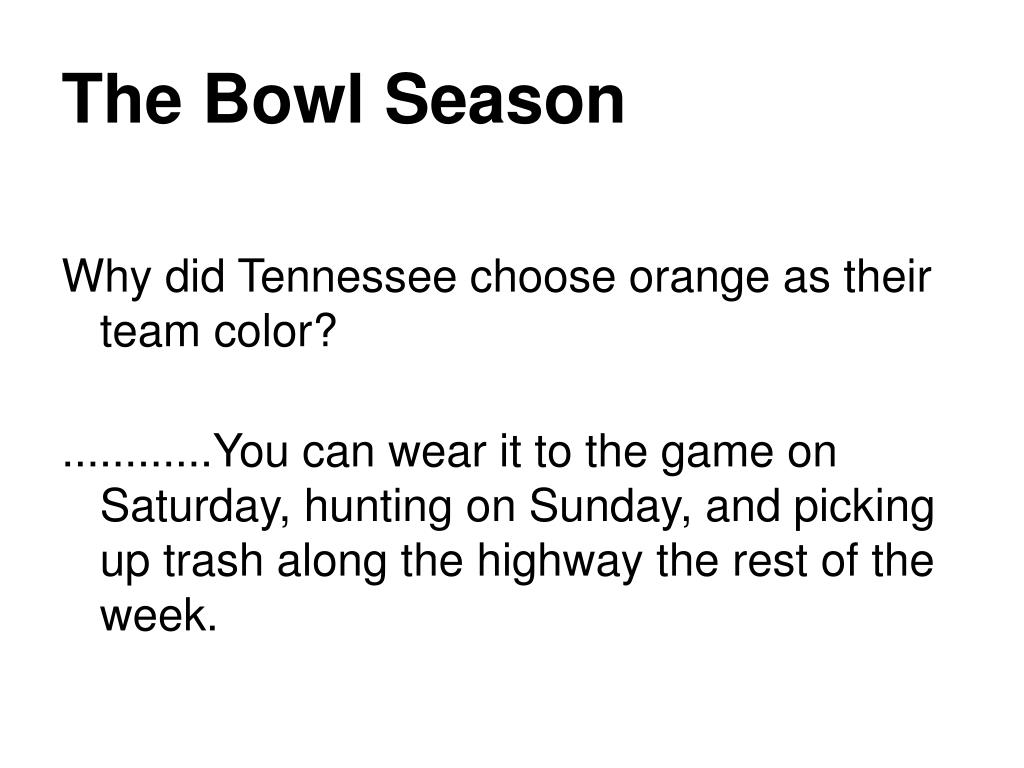Click the slide title "The Bowl Season"
This screenshot has height=768, width=1024.
(344, 99)
